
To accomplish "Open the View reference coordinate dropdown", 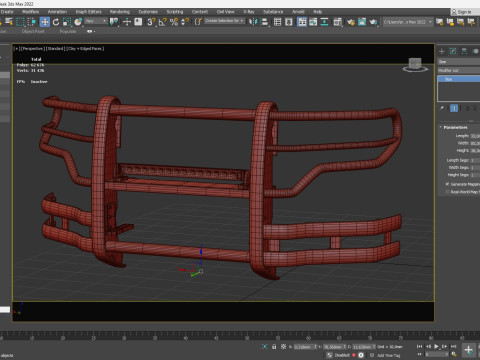I will click(96, 21).
